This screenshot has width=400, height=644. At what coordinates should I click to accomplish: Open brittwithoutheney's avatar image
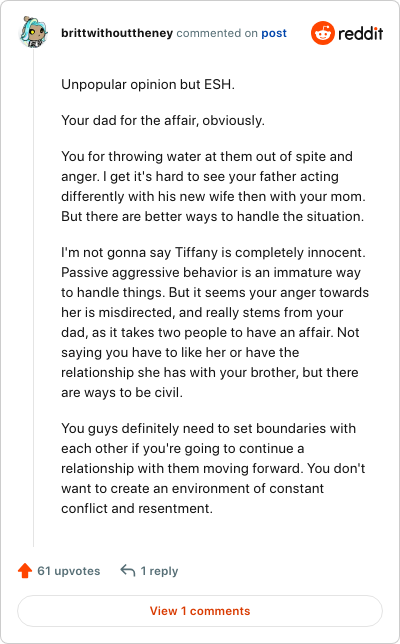33,32
